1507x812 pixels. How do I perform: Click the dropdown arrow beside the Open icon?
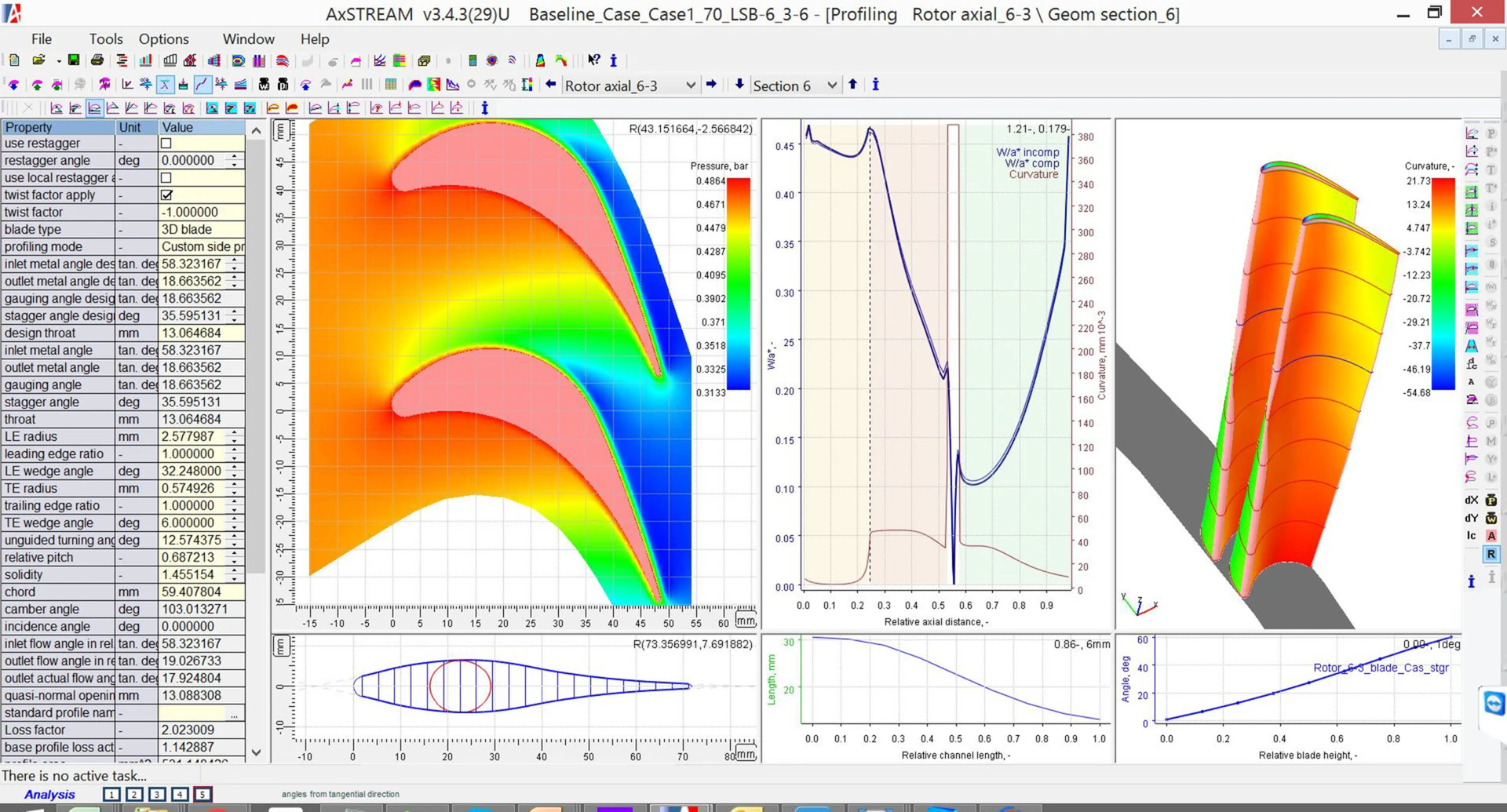[59, 60]
